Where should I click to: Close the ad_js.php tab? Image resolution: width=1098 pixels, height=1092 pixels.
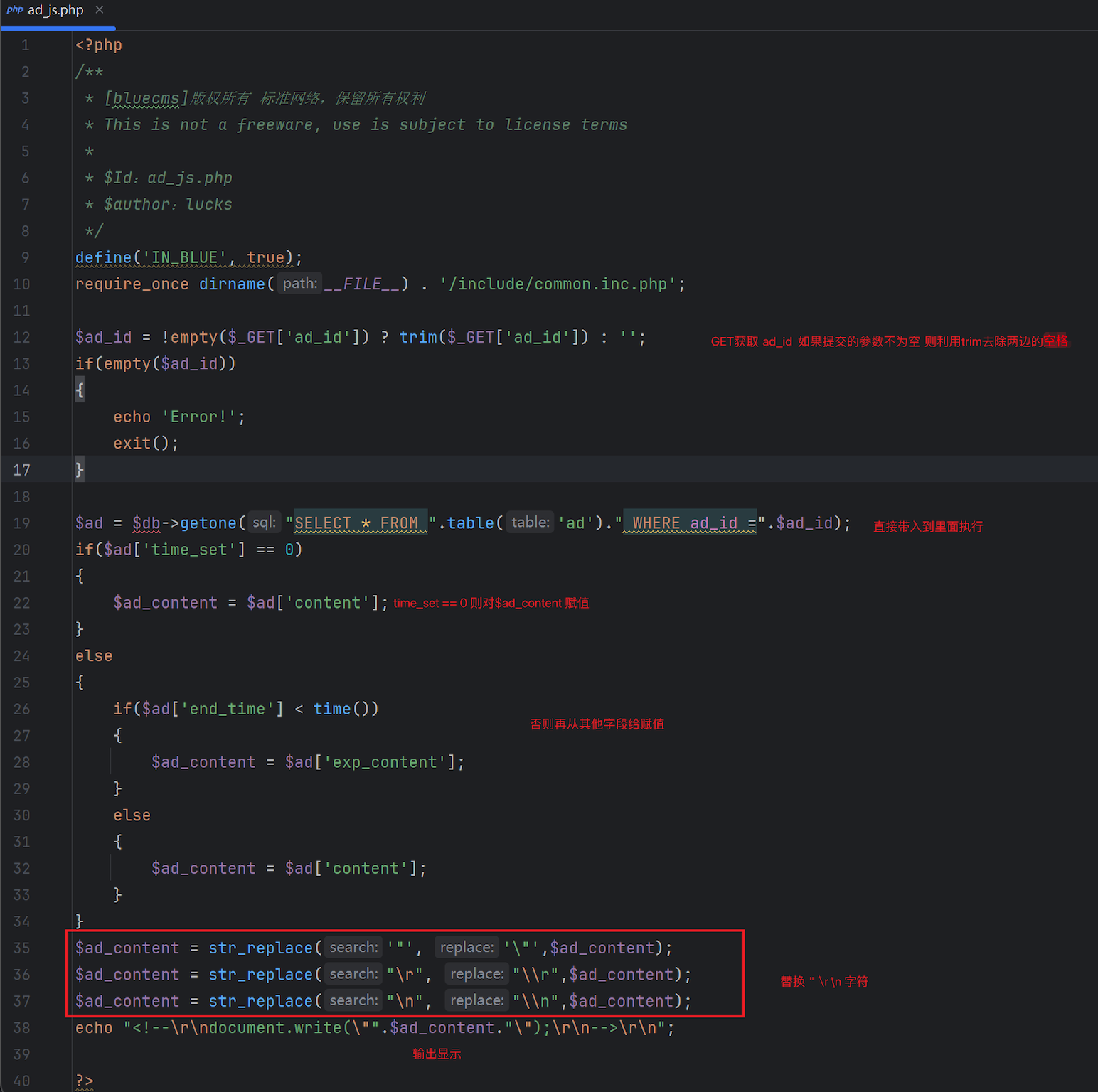pyautogui.click(x=100, y=10)
